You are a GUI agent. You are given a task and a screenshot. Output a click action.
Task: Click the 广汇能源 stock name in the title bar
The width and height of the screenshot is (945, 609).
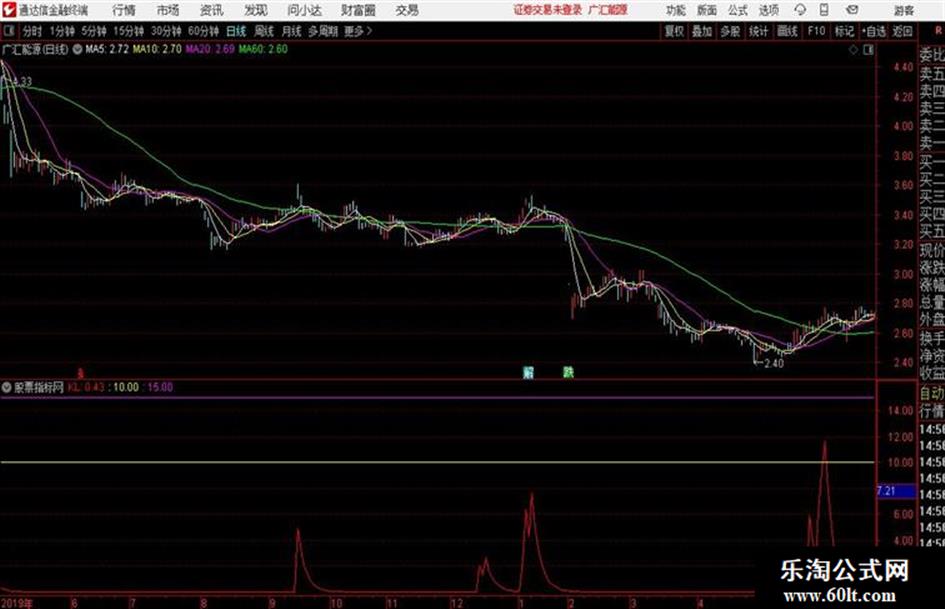(x=608, y=10)
